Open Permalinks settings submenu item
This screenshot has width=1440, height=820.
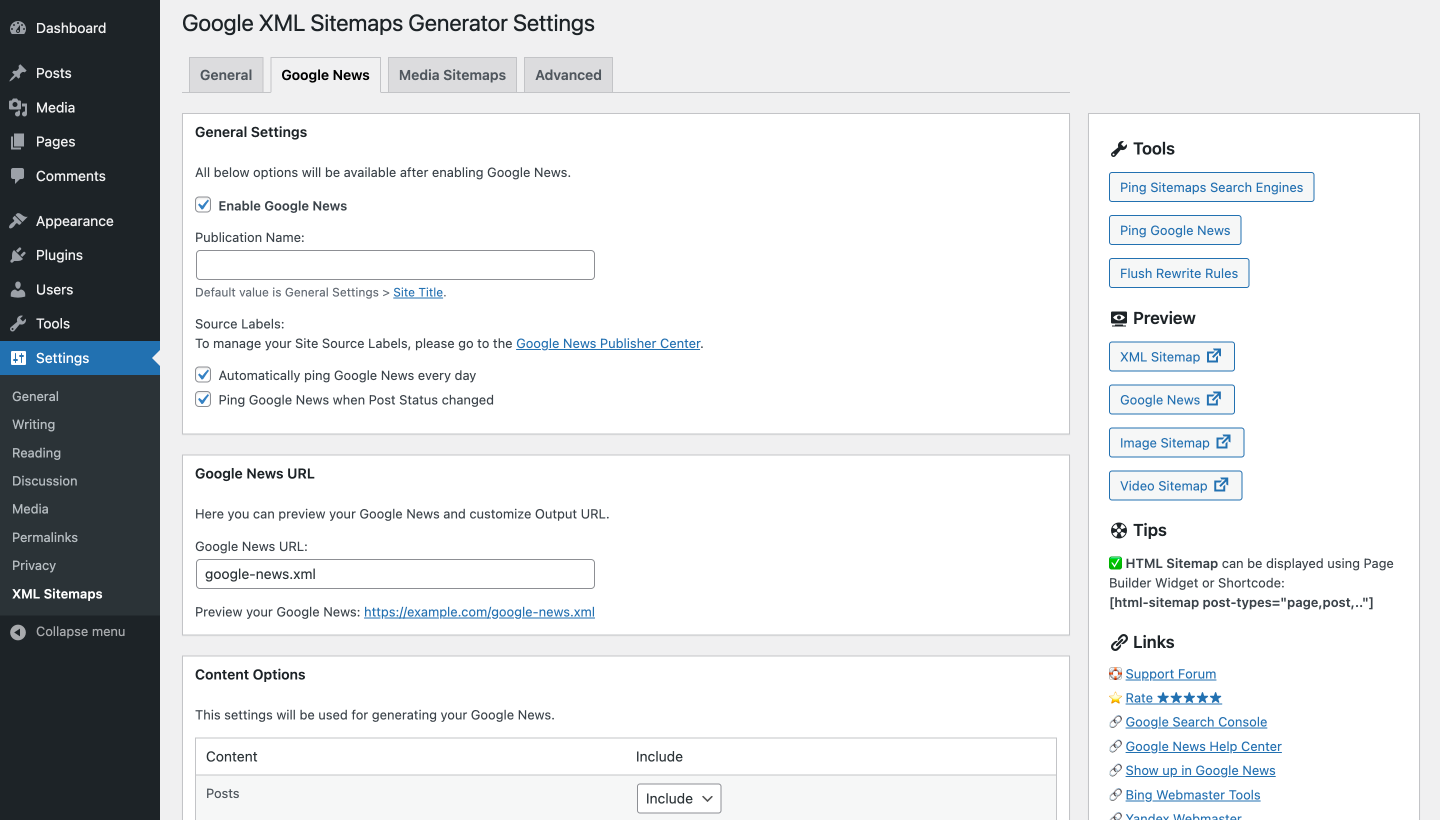[x=45, y=537]
